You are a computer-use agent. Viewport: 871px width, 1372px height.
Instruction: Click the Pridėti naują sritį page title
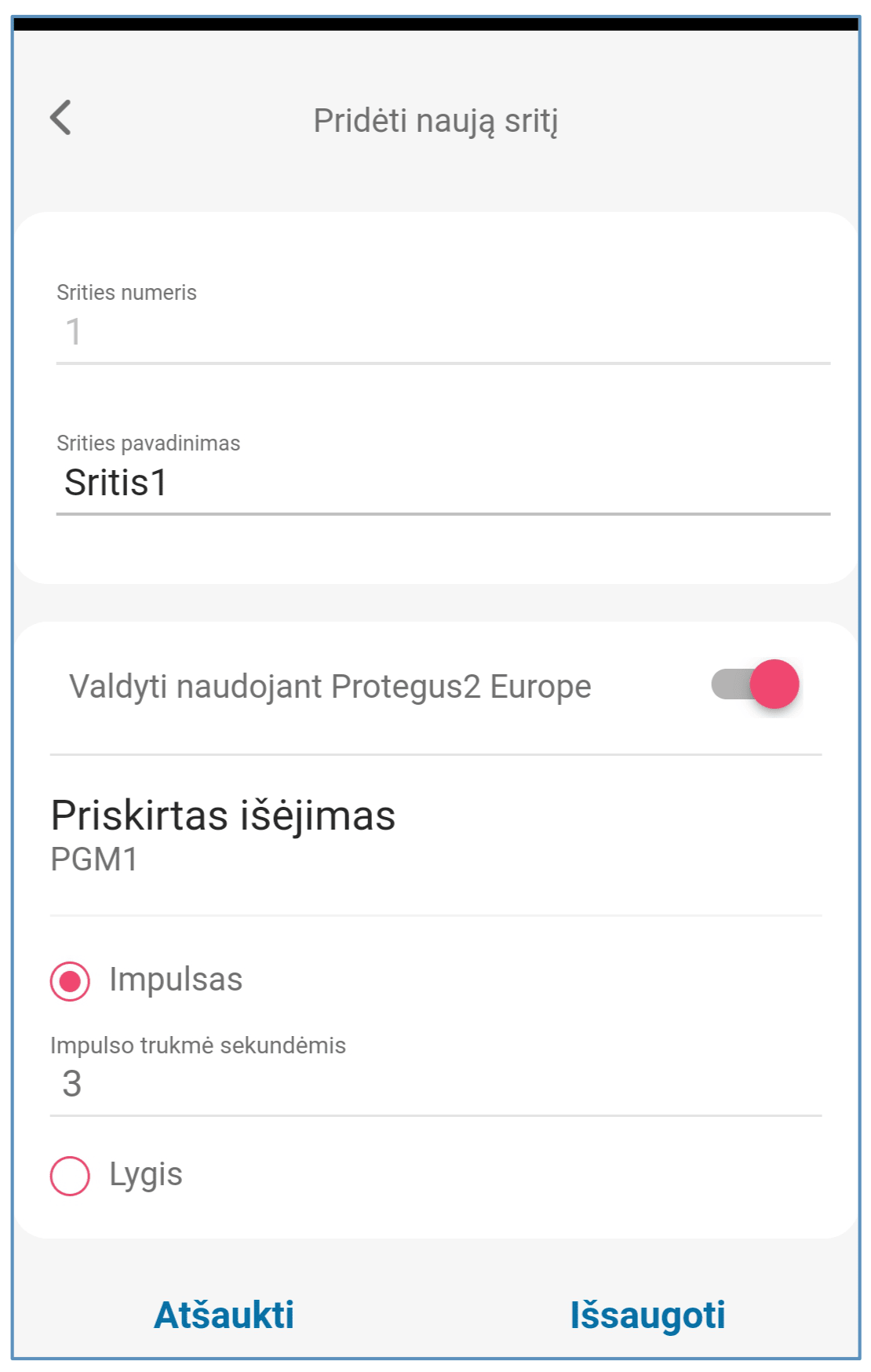coord(435,121)
